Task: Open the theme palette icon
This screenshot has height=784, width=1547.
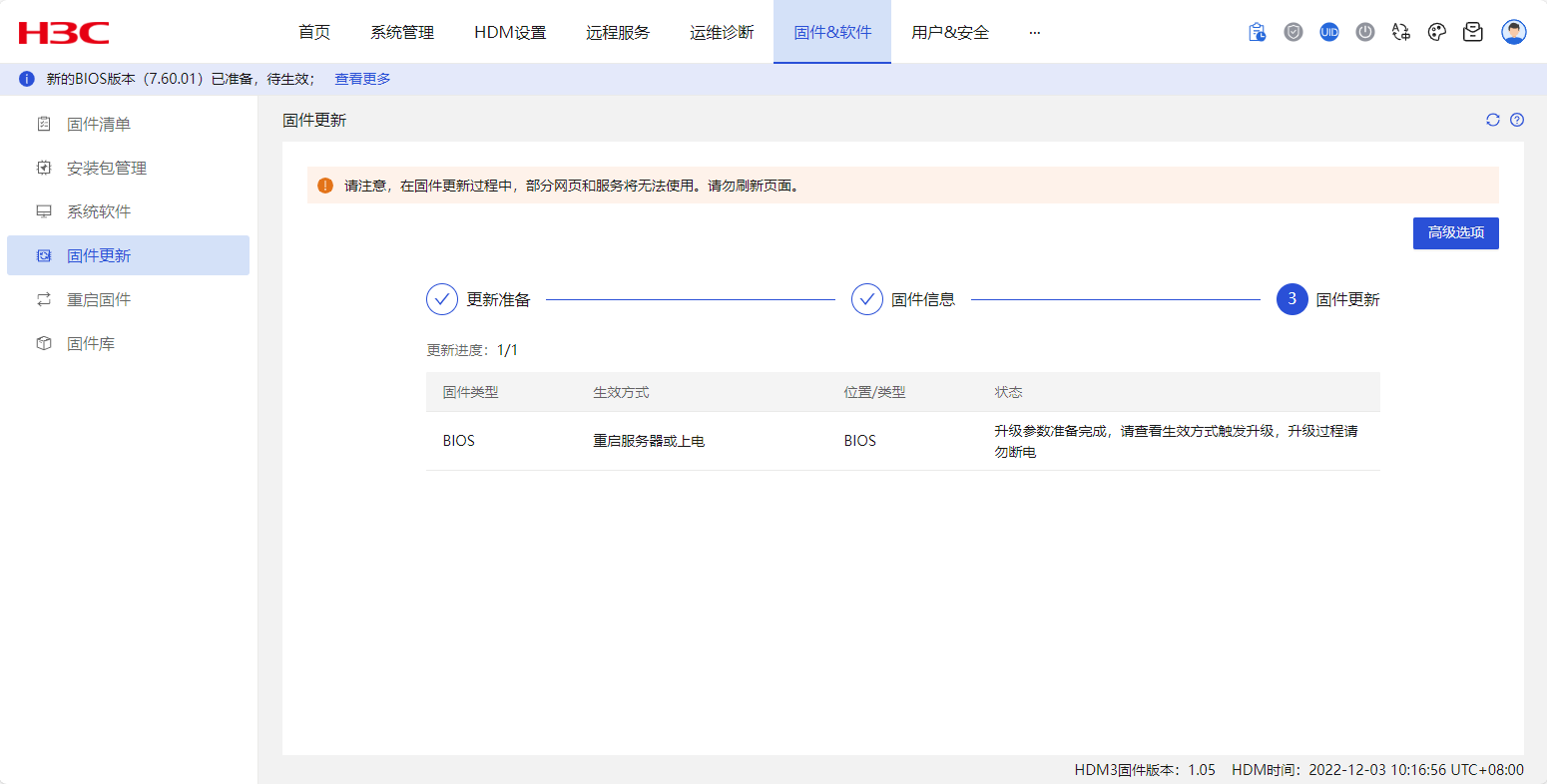Action: 1437,32
